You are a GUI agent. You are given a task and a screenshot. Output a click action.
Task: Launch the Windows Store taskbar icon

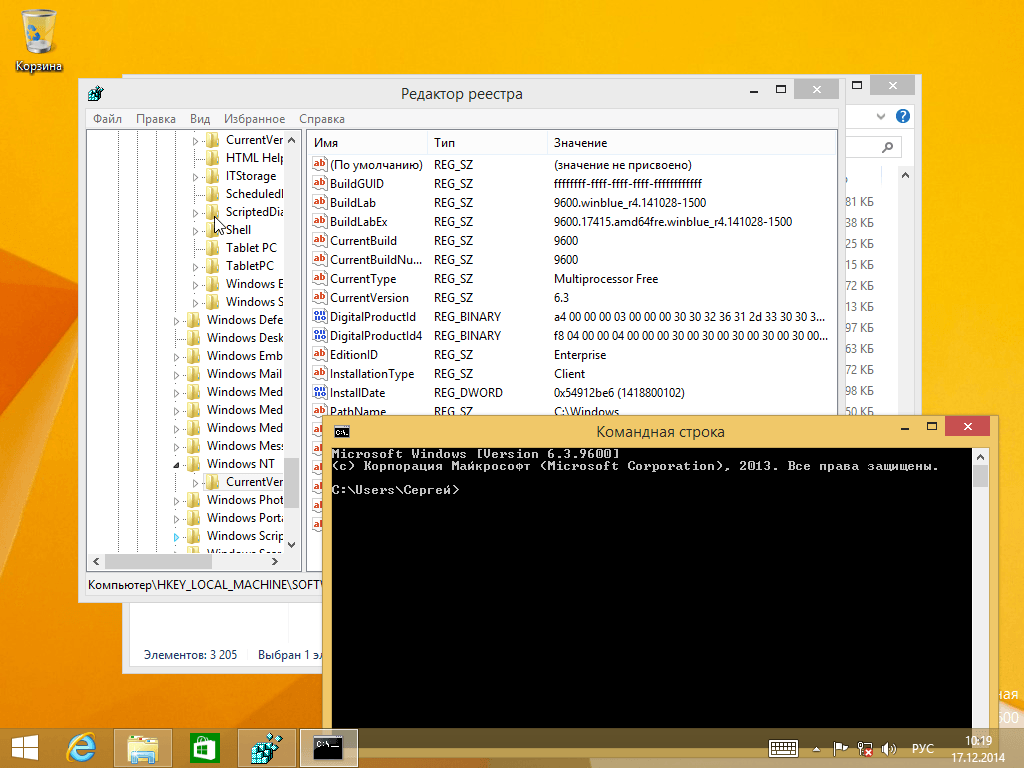204,748
